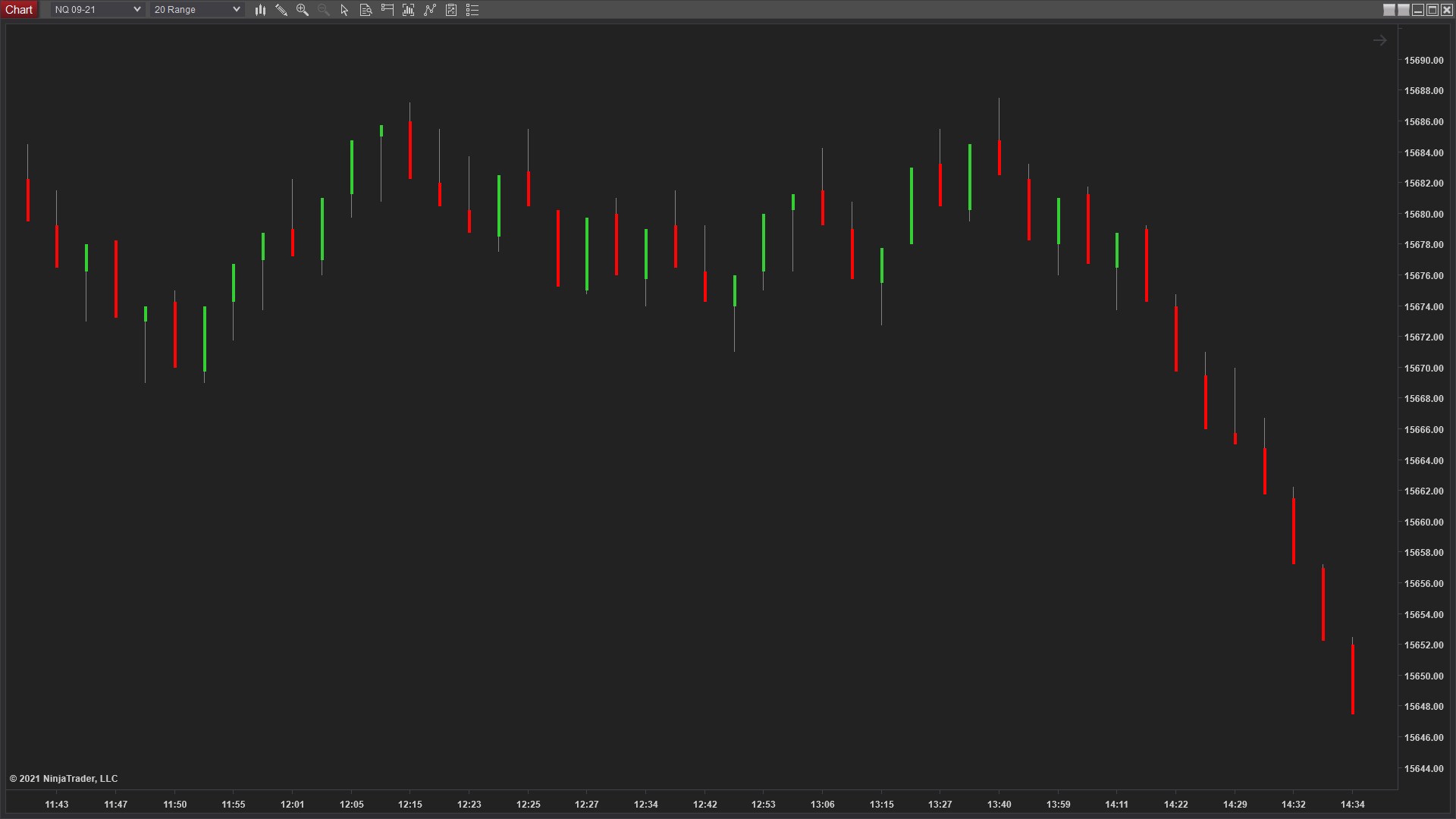
Task: Open the properties list icon
Action: click(x=472, y=10)
